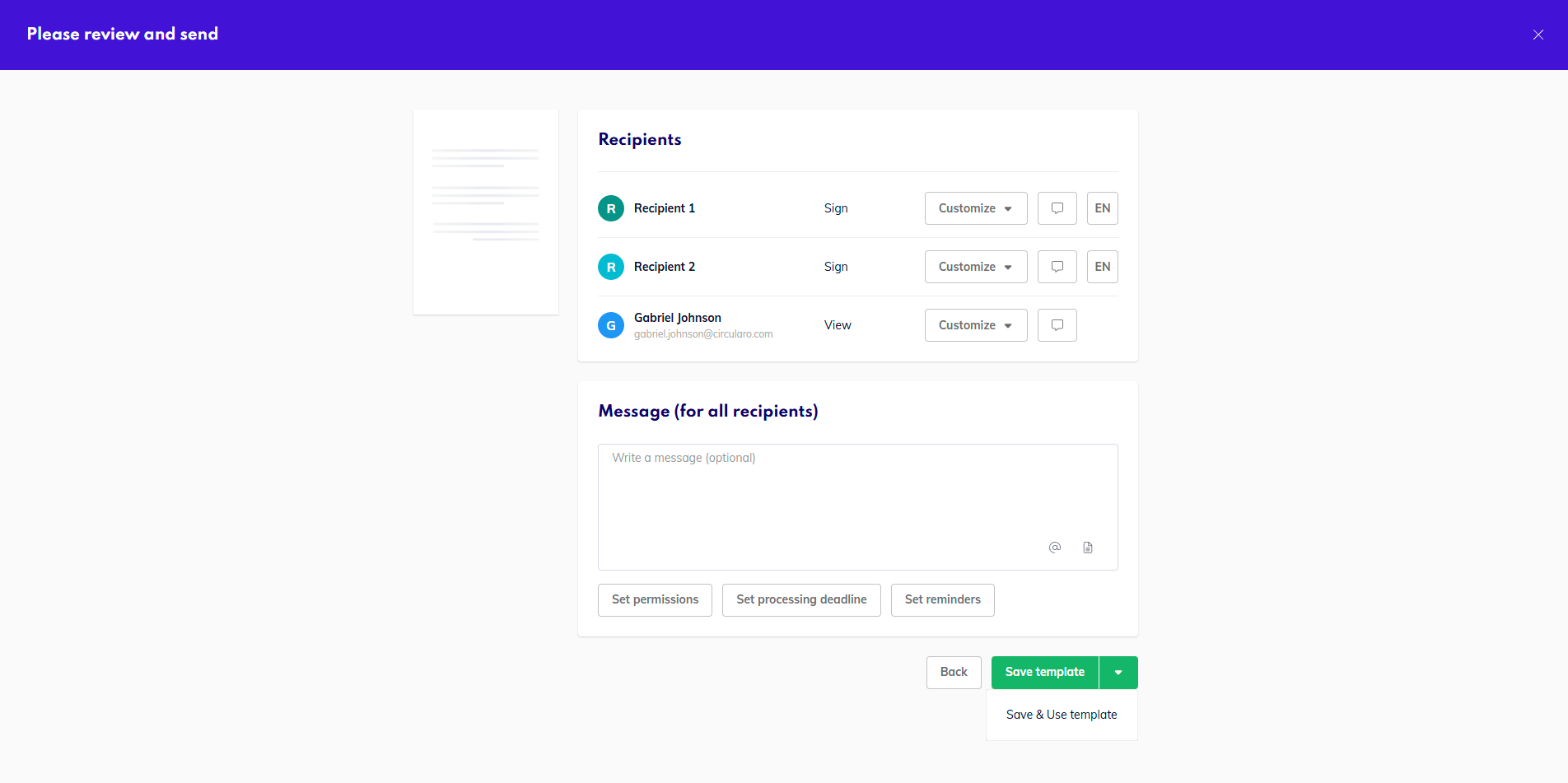
Task: Open Set processing deadline
Action: pos(800,600)
